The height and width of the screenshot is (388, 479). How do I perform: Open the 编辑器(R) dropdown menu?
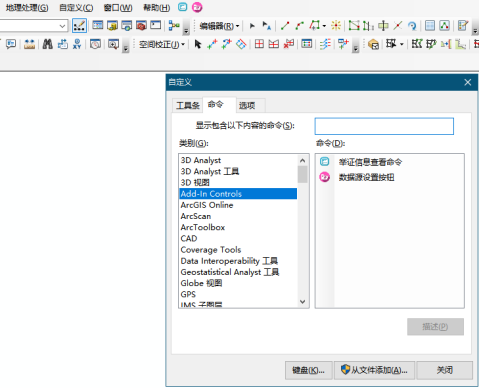tap(219, 26)
